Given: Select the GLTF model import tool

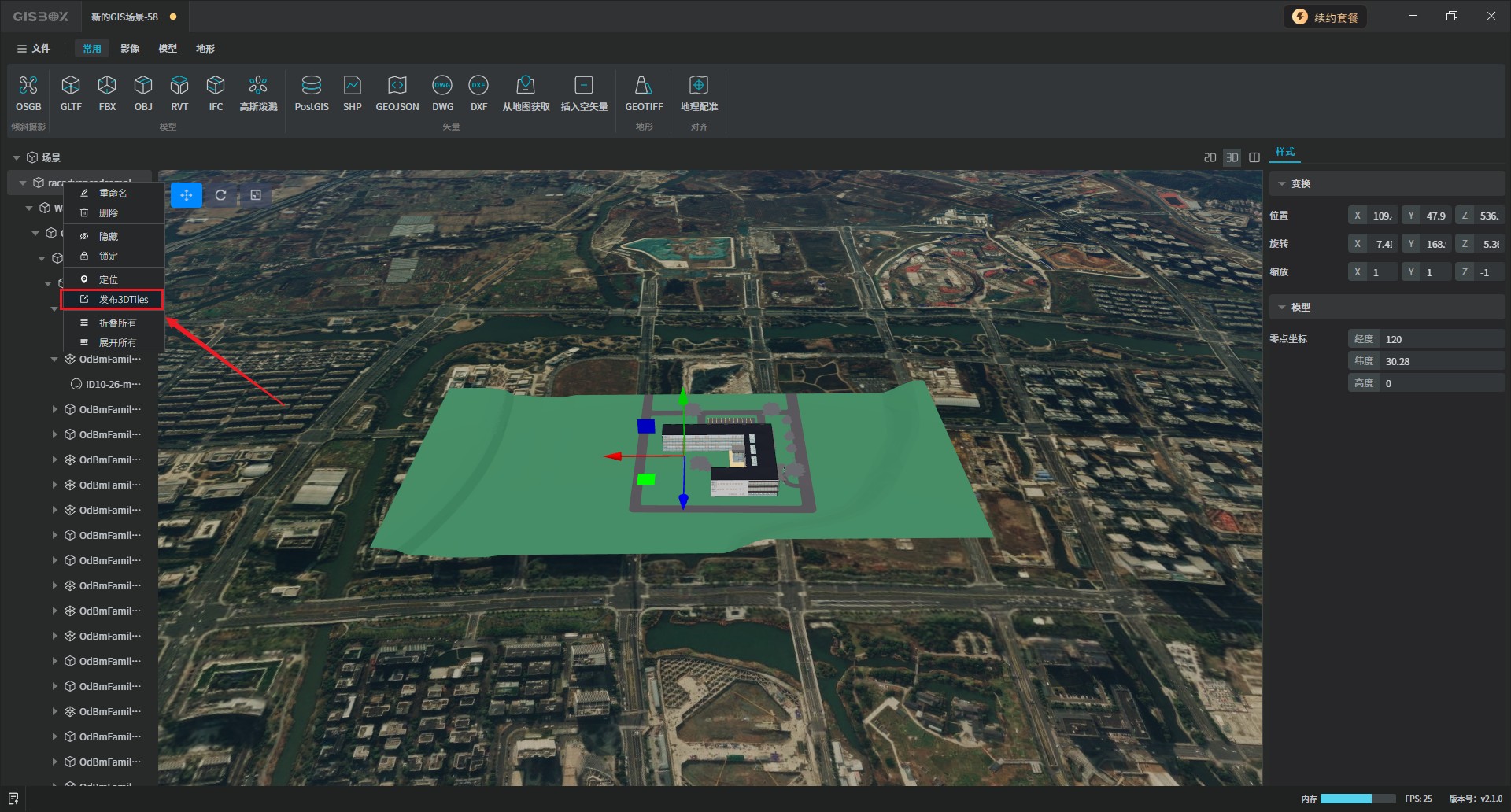Looking at the screenshot, I should click(x=71, y=86).
